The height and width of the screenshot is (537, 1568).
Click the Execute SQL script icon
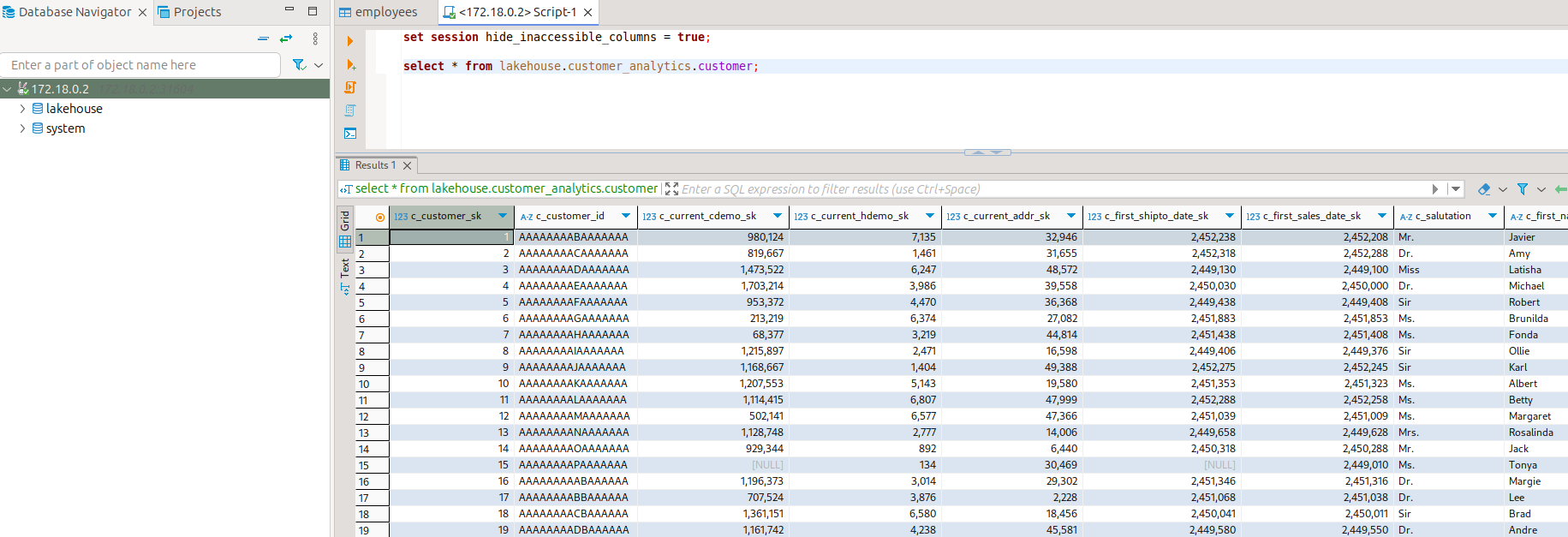[350, 87]
